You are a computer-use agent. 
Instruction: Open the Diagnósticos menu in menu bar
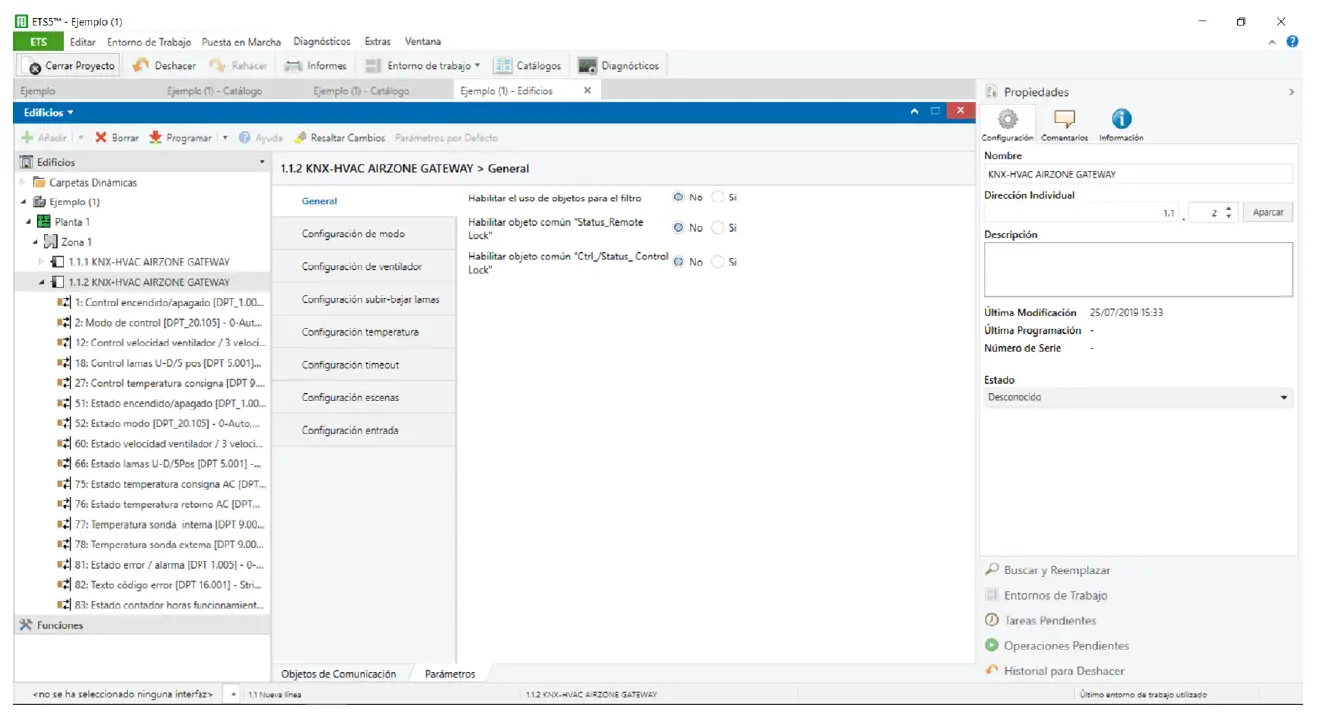click(x=322, y=42)
